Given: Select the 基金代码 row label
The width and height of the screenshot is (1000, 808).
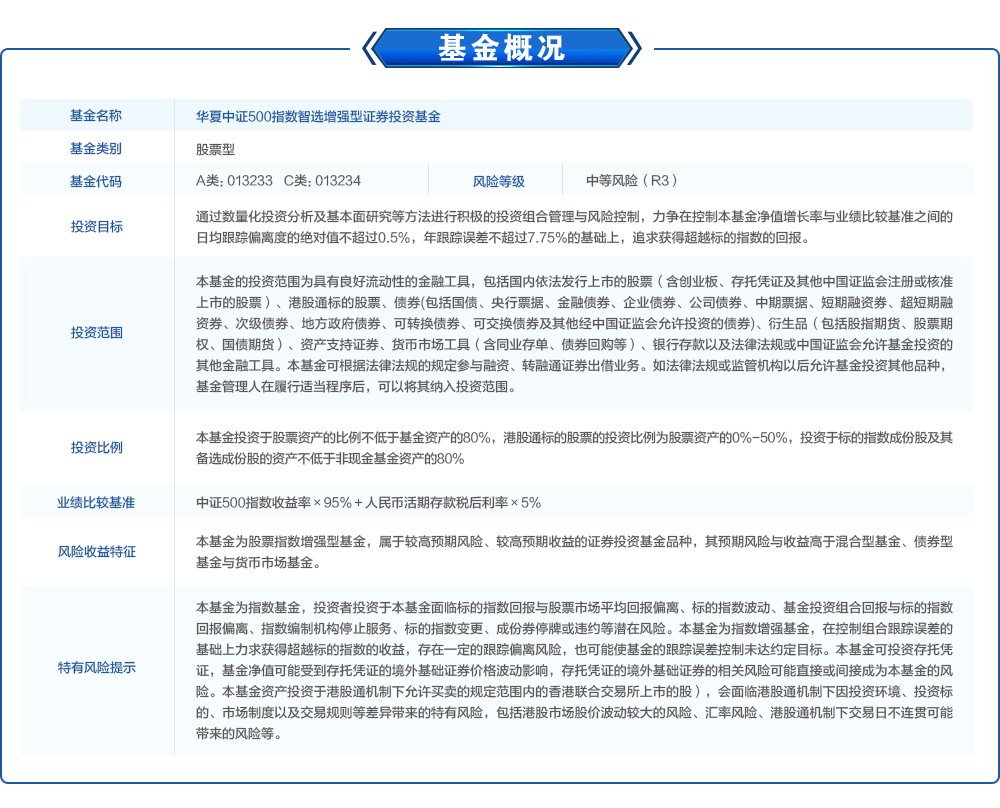Looking at the screenshot, I should [96, 181].
